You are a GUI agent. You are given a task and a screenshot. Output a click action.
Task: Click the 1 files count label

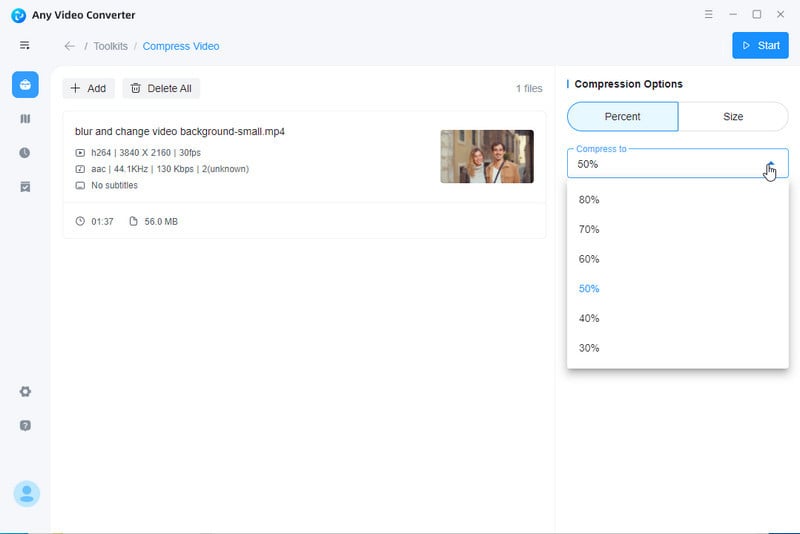tap(529, 89)
